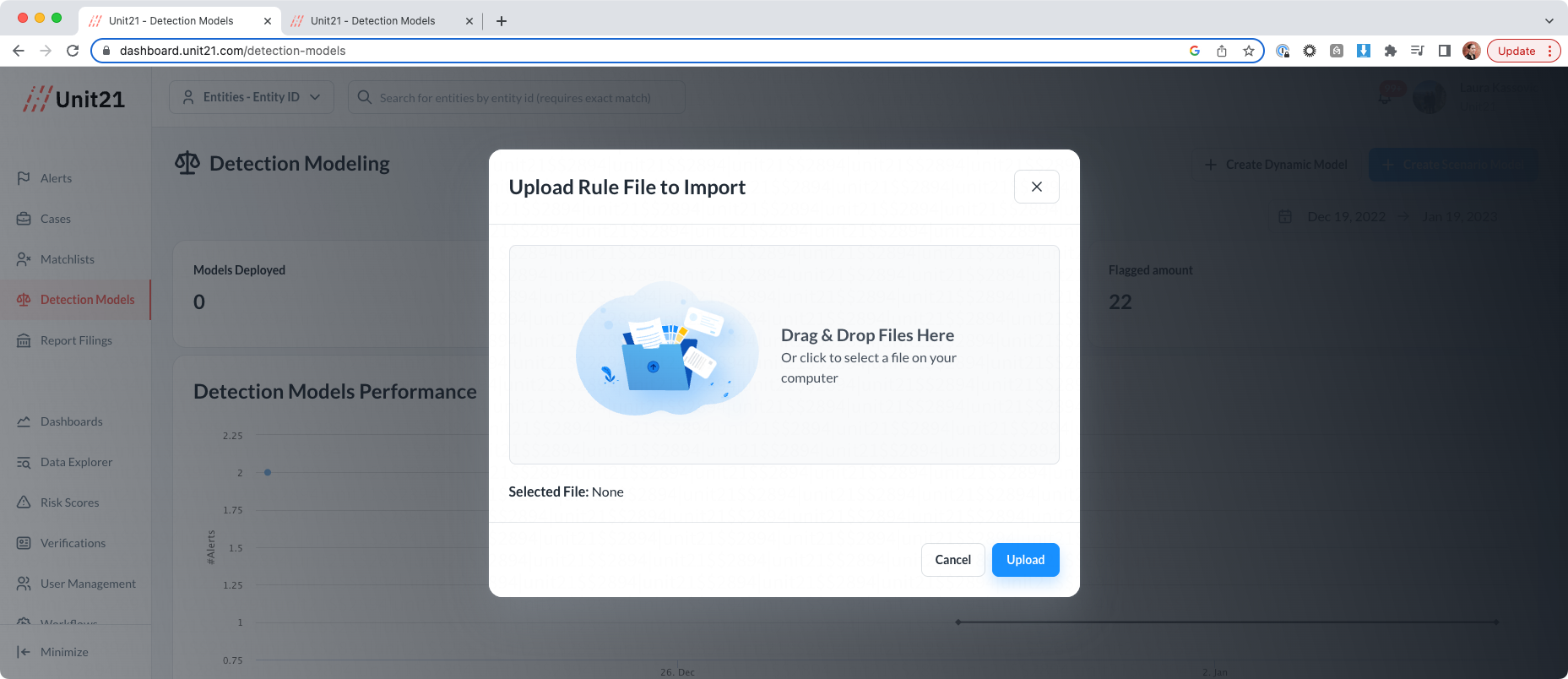
Task: Click the Data Explorer search-list icon
Action: point(24,462)
